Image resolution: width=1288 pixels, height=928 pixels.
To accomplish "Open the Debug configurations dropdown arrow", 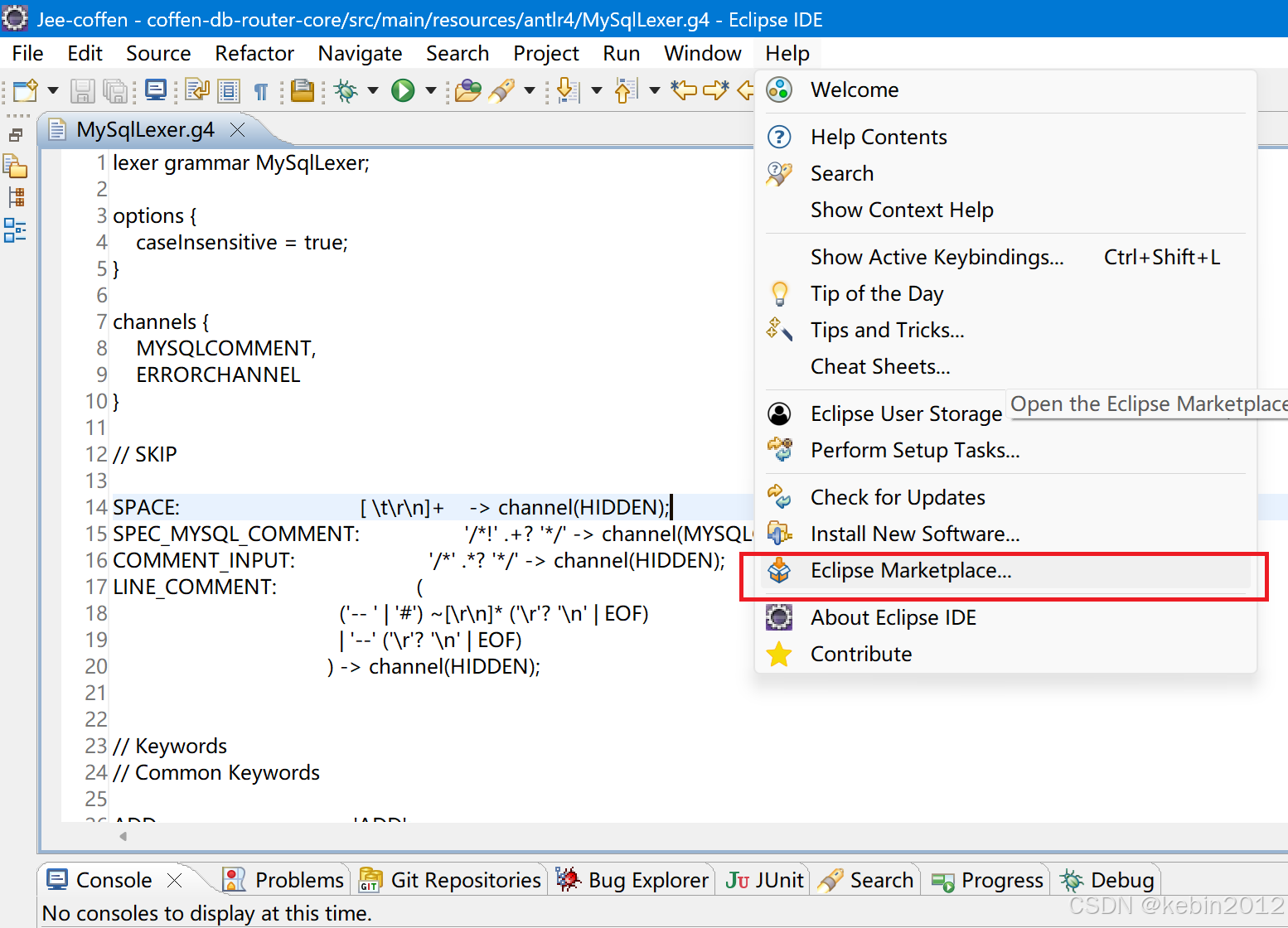I will click(373, 90).
